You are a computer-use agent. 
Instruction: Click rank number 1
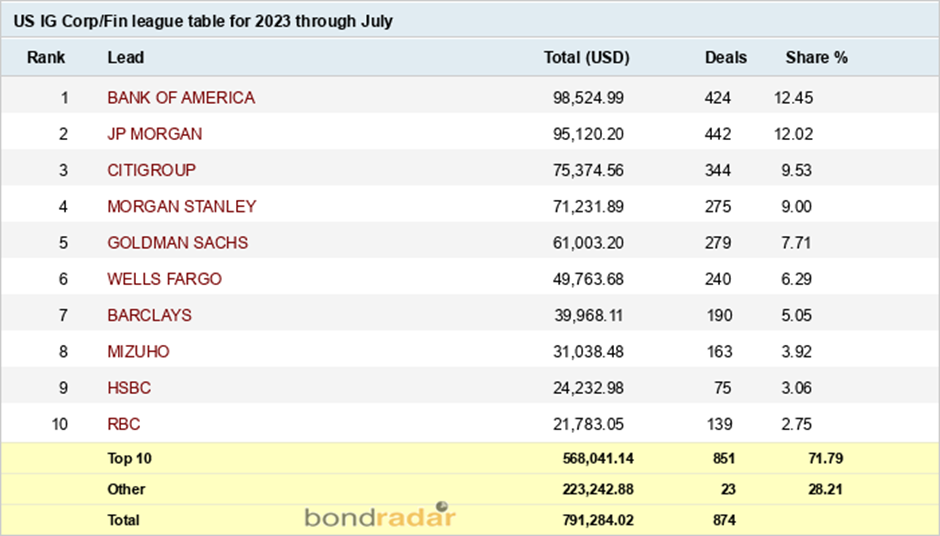pos(64,98)
